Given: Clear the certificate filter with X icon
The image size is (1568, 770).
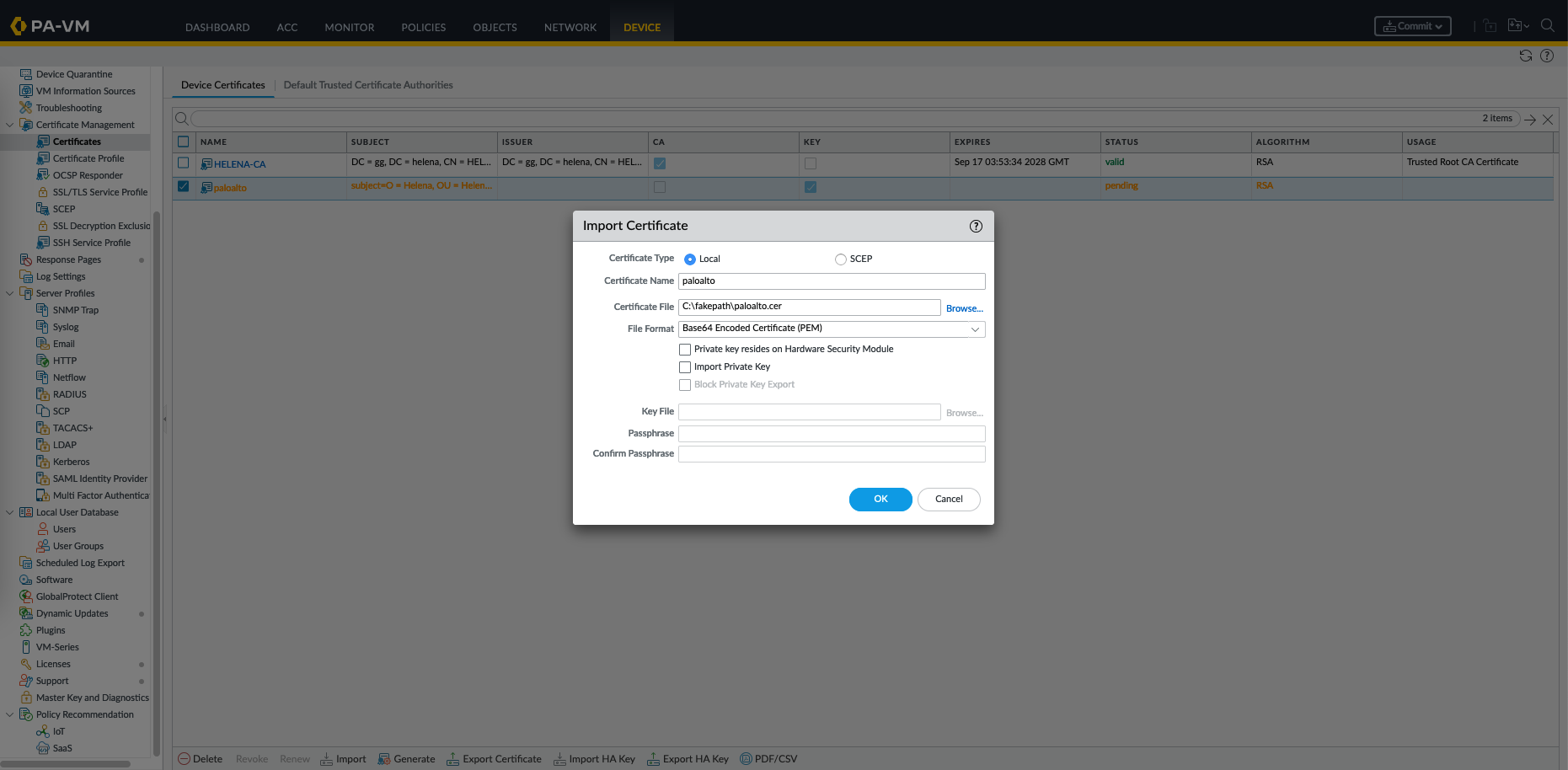Looking at the screenshot, I should 1548,120.
